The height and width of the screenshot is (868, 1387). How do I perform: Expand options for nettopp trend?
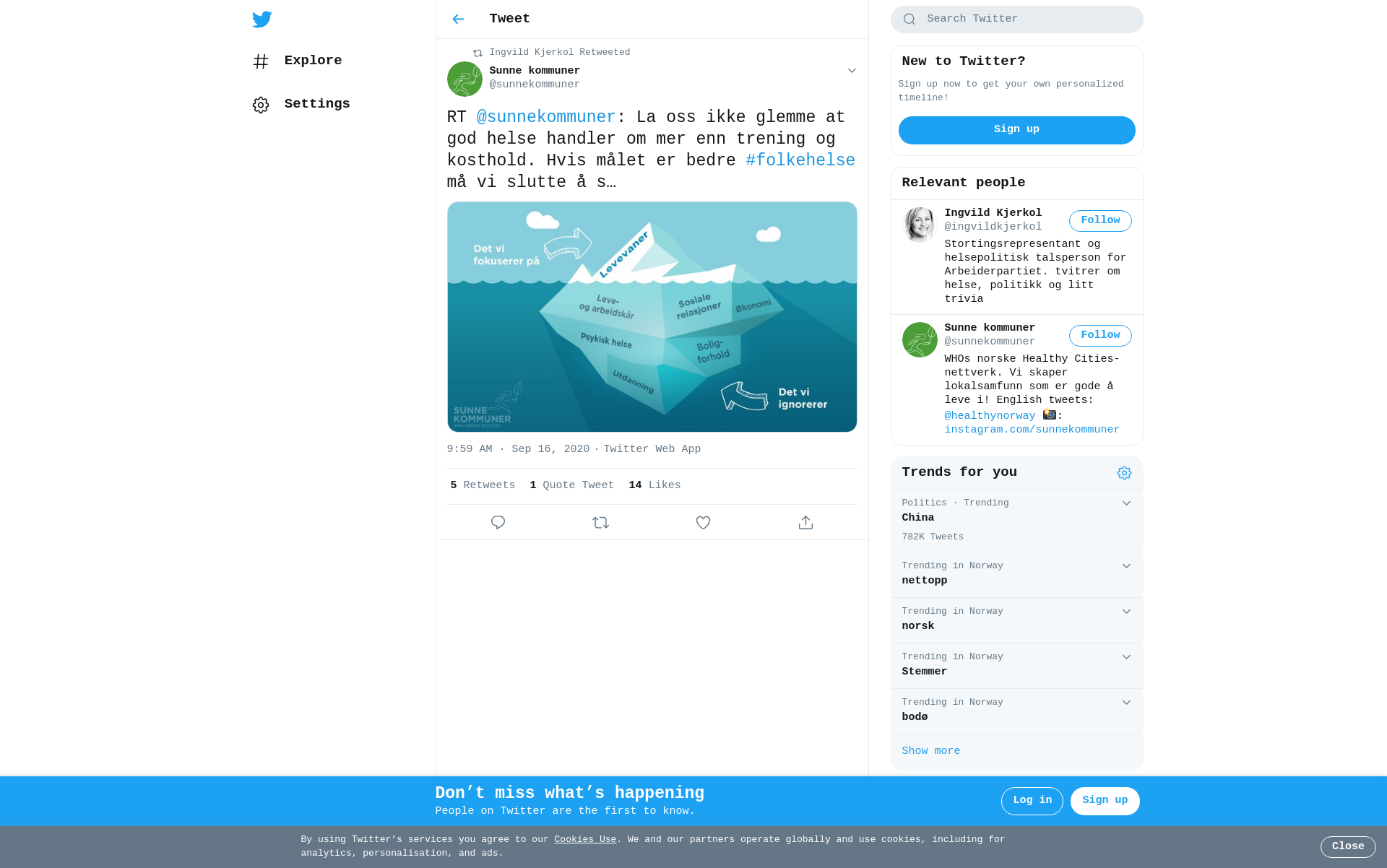tap(1126, 566)
